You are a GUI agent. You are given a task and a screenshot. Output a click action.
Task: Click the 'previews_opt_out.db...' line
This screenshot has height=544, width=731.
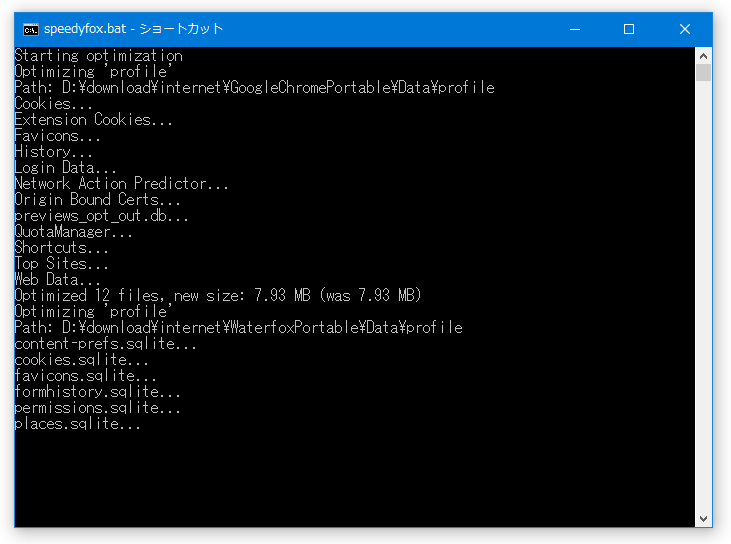(x=101, y=216)
